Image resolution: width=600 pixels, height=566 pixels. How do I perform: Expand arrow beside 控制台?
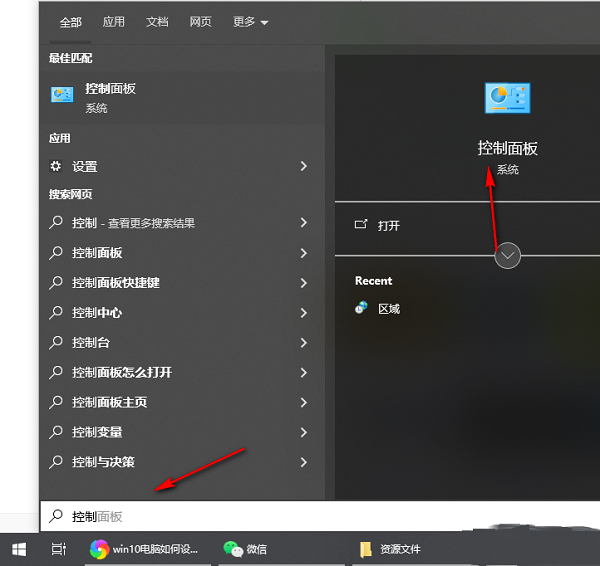(304, 343)
